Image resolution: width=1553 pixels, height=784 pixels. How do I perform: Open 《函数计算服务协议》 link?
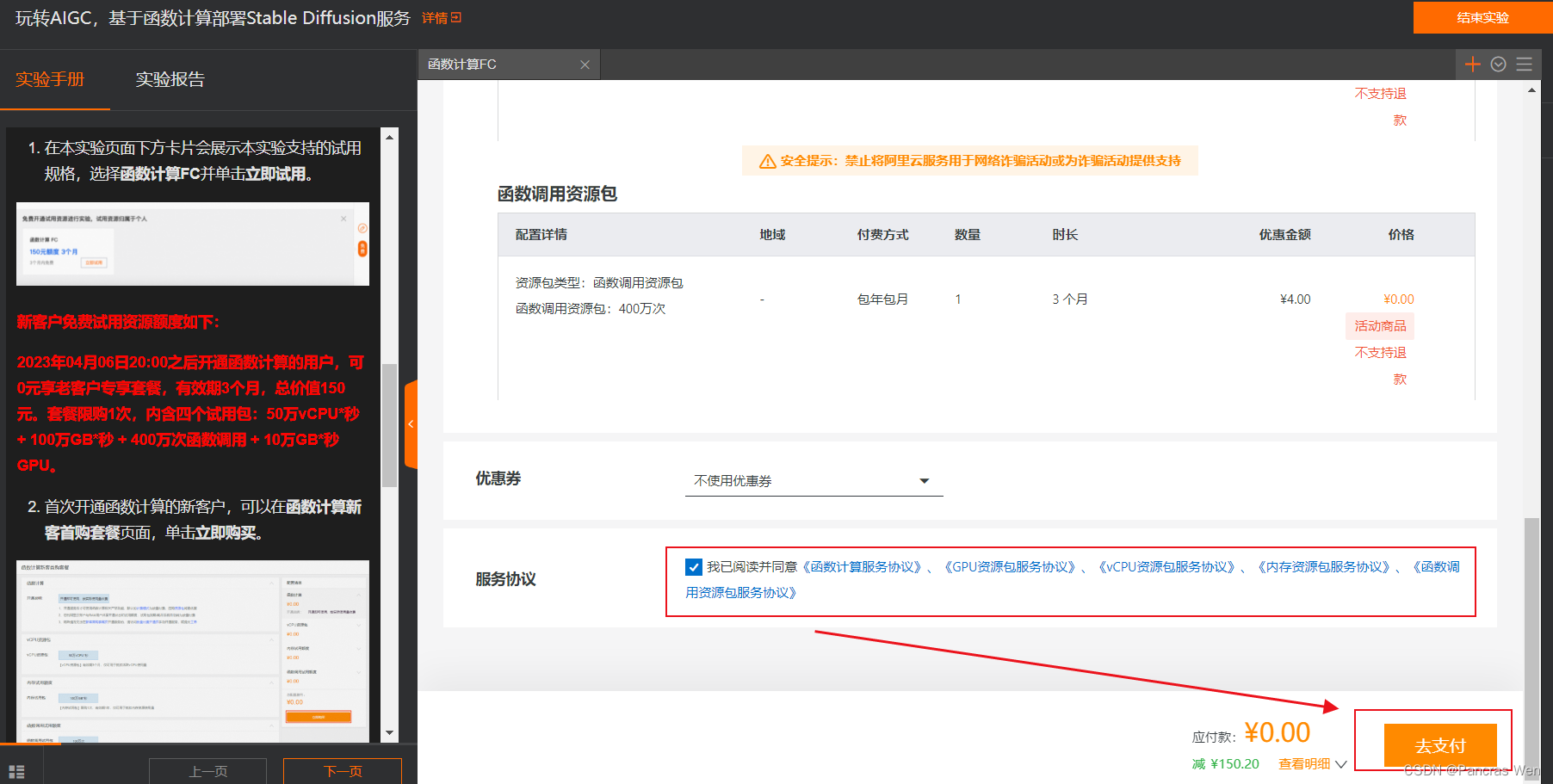863,567
